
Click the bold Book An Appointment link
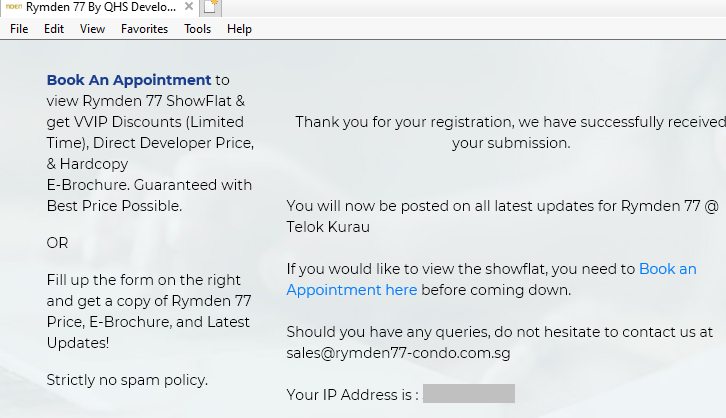tap(129, 80)
